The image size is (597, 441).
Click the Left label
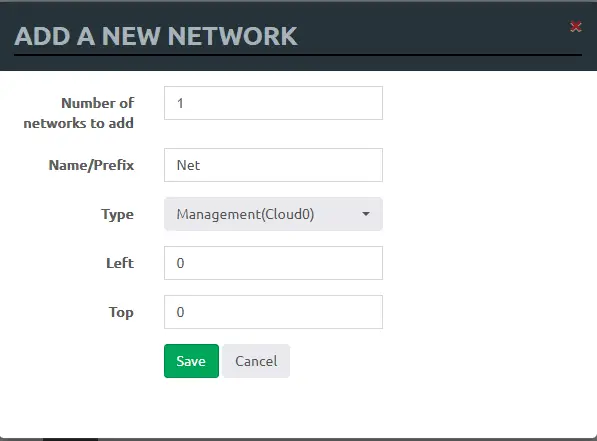(120, 263)
